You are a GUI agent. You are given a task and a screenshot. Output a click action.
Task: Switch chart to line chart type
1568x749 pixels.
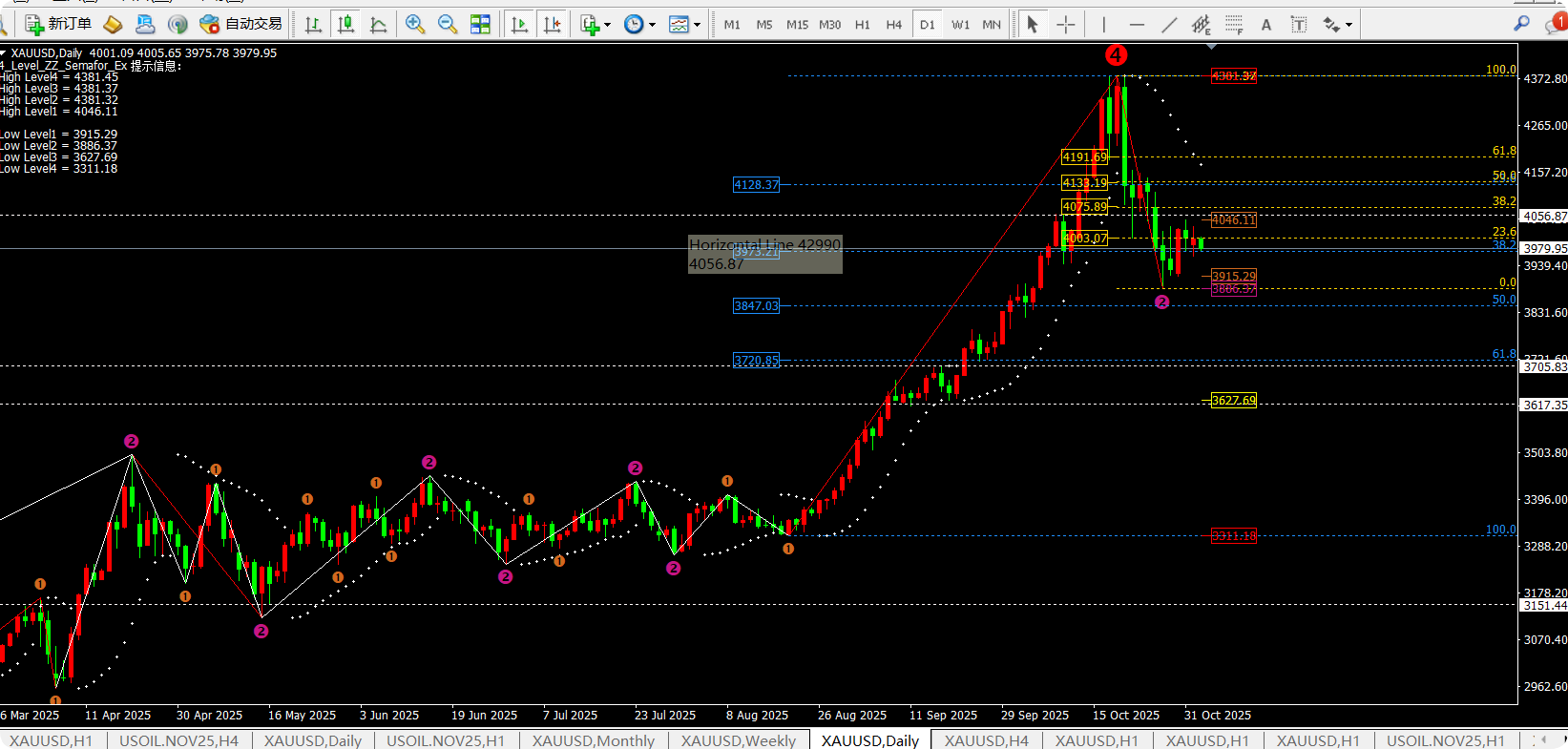point(379,24)
